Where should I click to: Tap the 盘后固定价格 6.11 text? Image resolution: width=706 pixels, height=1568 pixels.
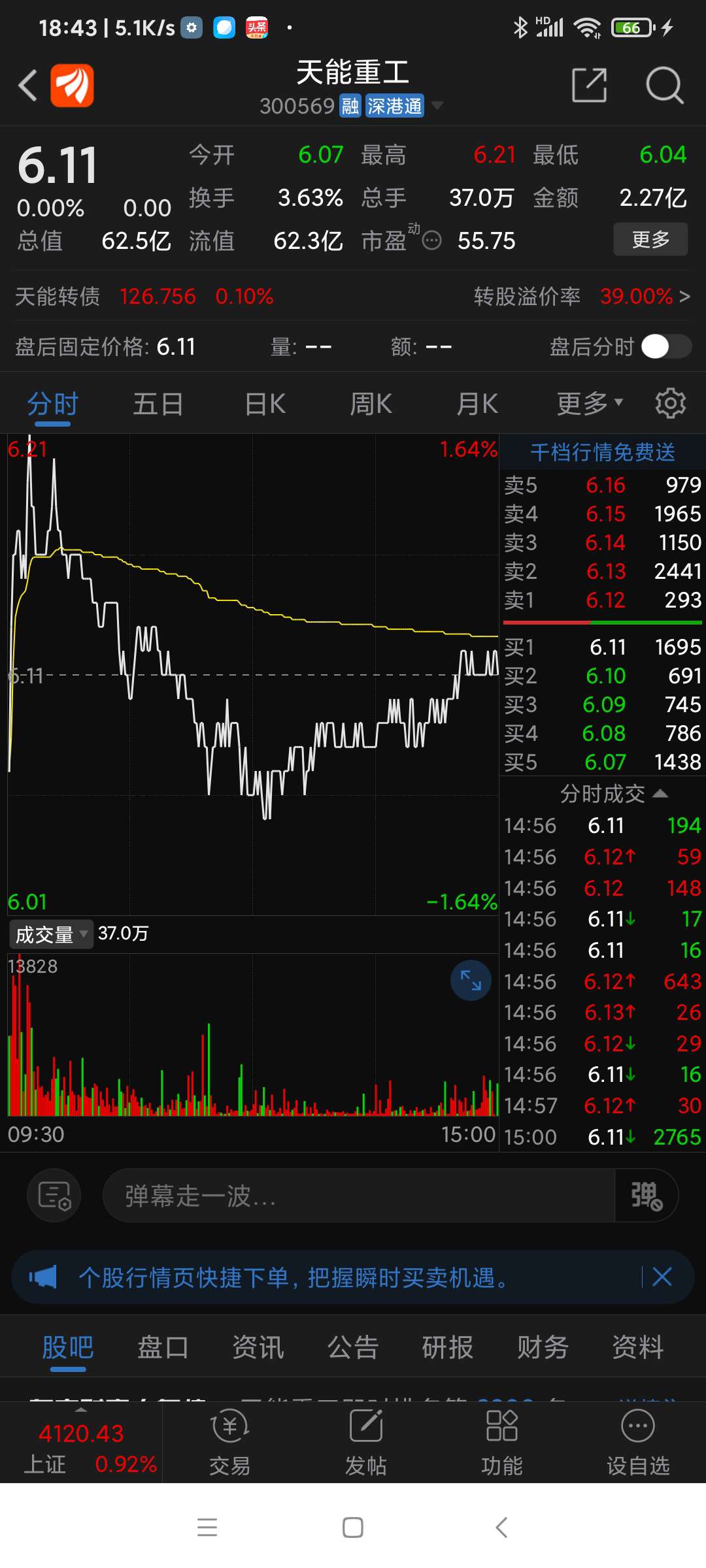[106, 346]
